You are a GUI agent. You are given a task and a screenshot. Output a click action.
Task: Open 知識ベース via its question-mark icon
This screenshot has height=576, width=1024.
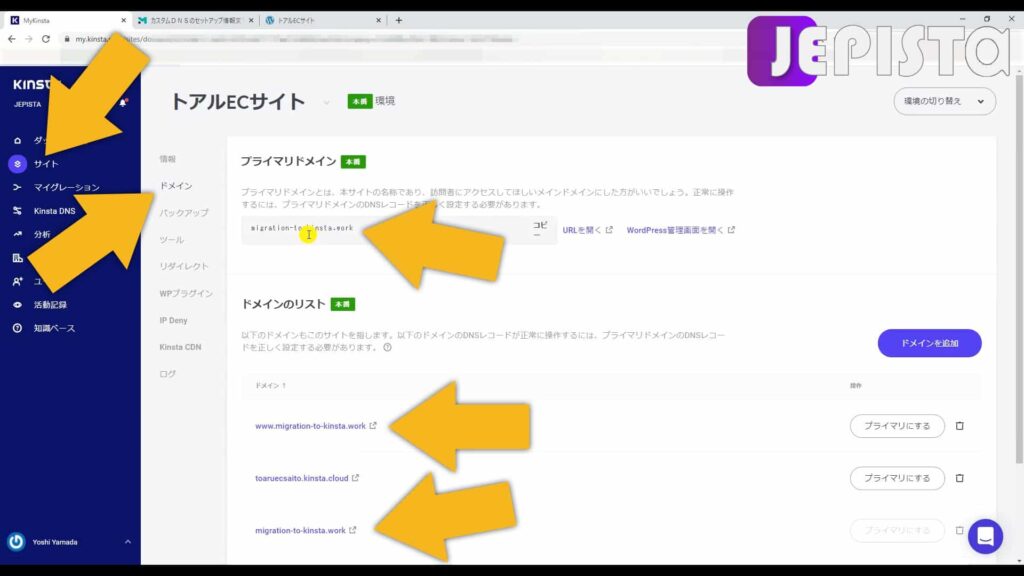(x=16, y=327)
